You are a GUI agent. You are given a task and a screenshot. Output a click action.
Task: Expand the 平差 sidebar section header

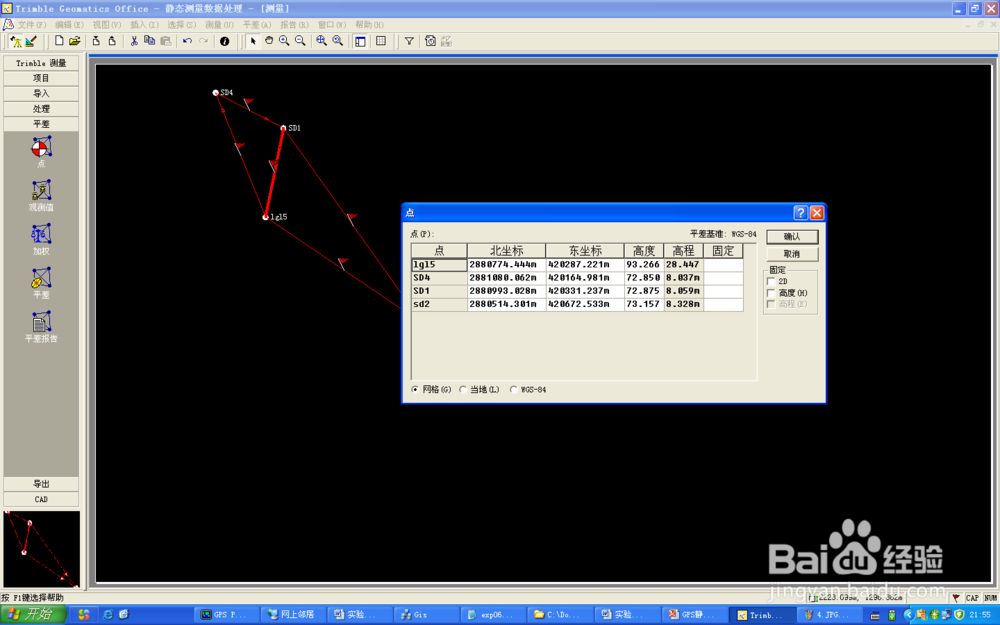click(41, 124)
